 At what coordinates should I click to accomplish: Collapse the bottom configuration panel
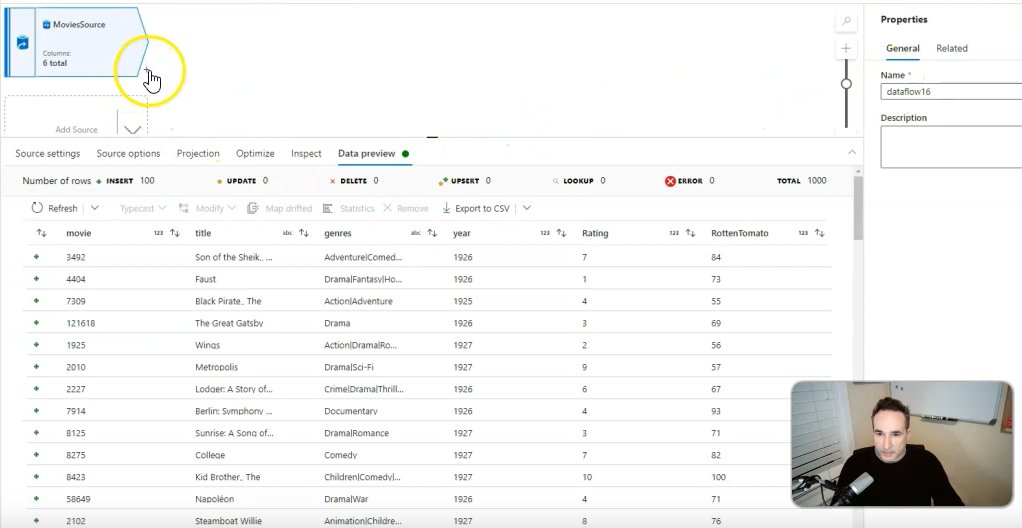point(852,152)
